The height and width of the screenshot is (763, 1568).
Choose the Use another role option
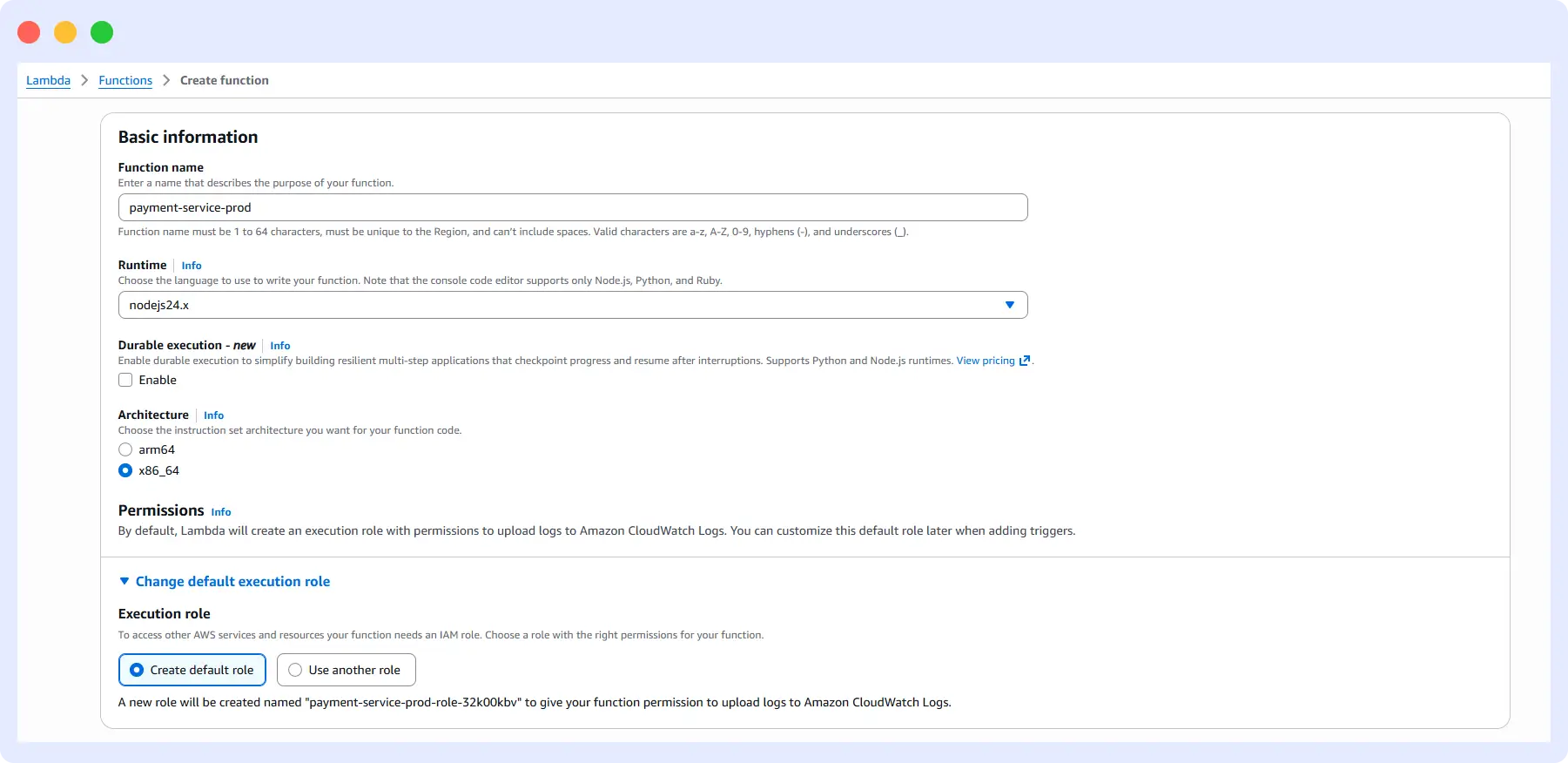coord(347,670)
